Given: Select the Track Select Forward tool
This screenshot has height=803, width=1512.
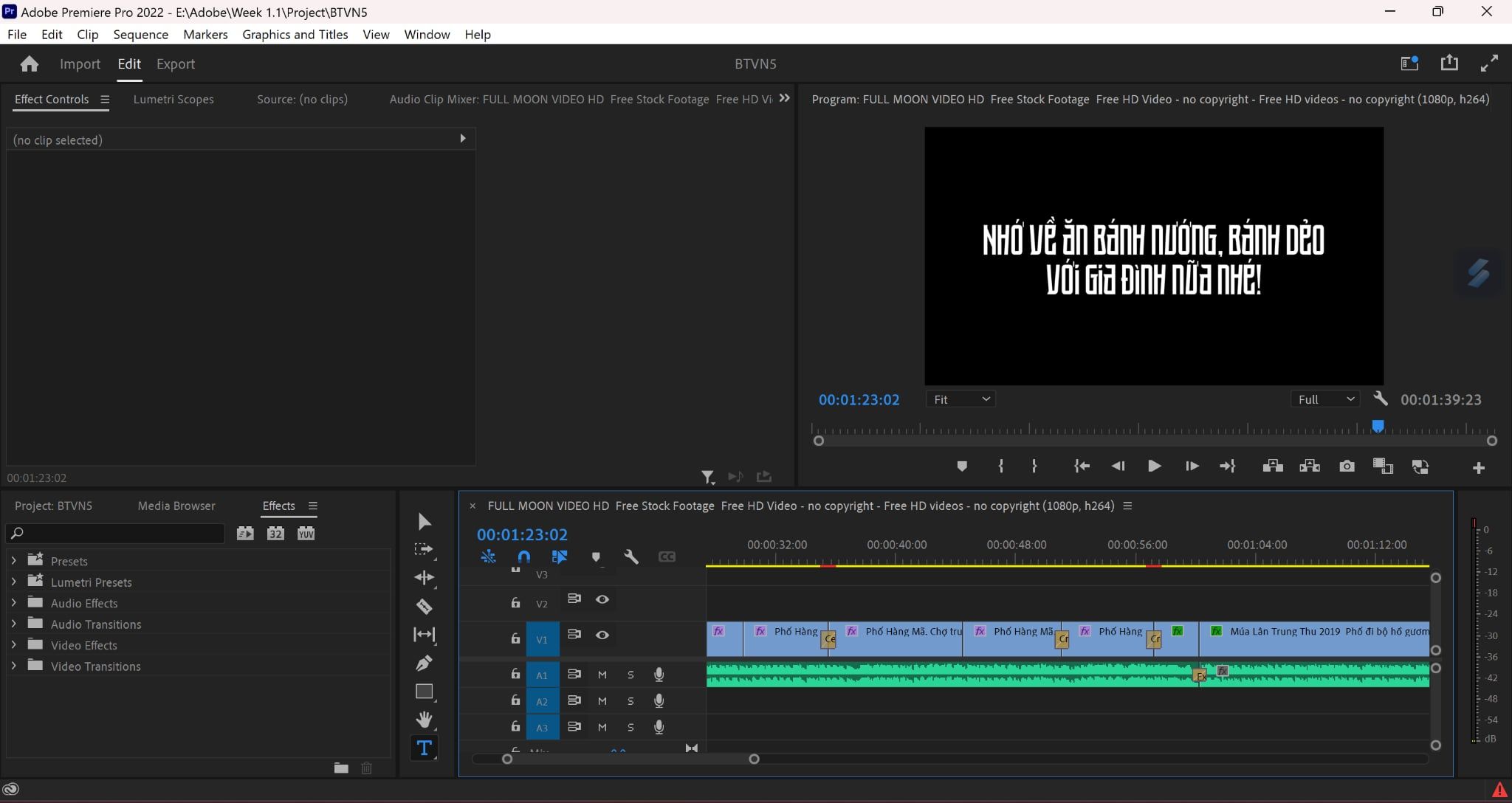Looking at the screenshot, I should pos(424,550).
